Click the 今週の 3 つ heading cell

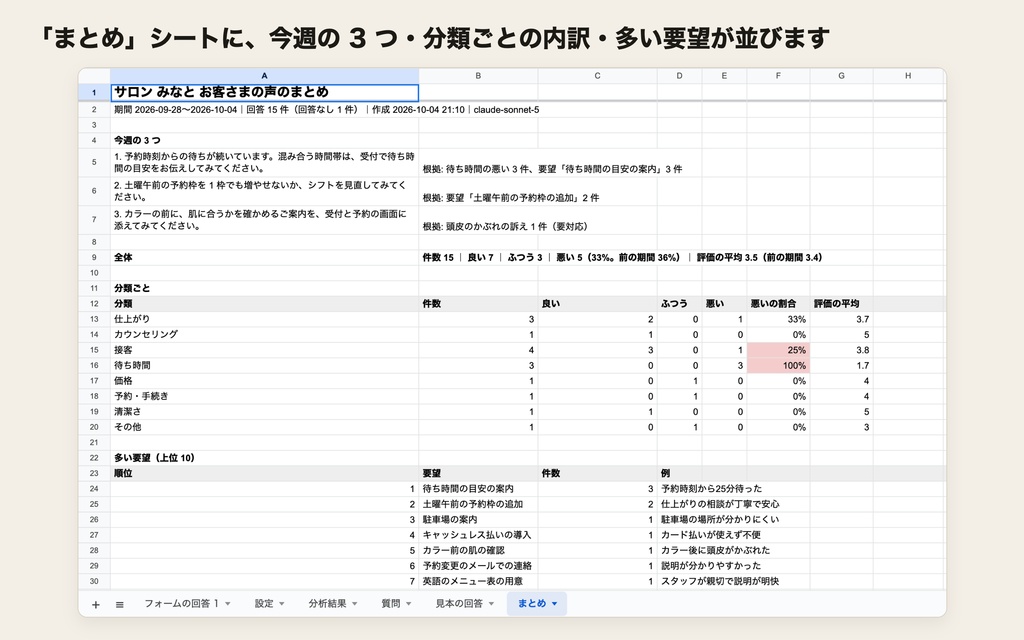coord(264,140)
